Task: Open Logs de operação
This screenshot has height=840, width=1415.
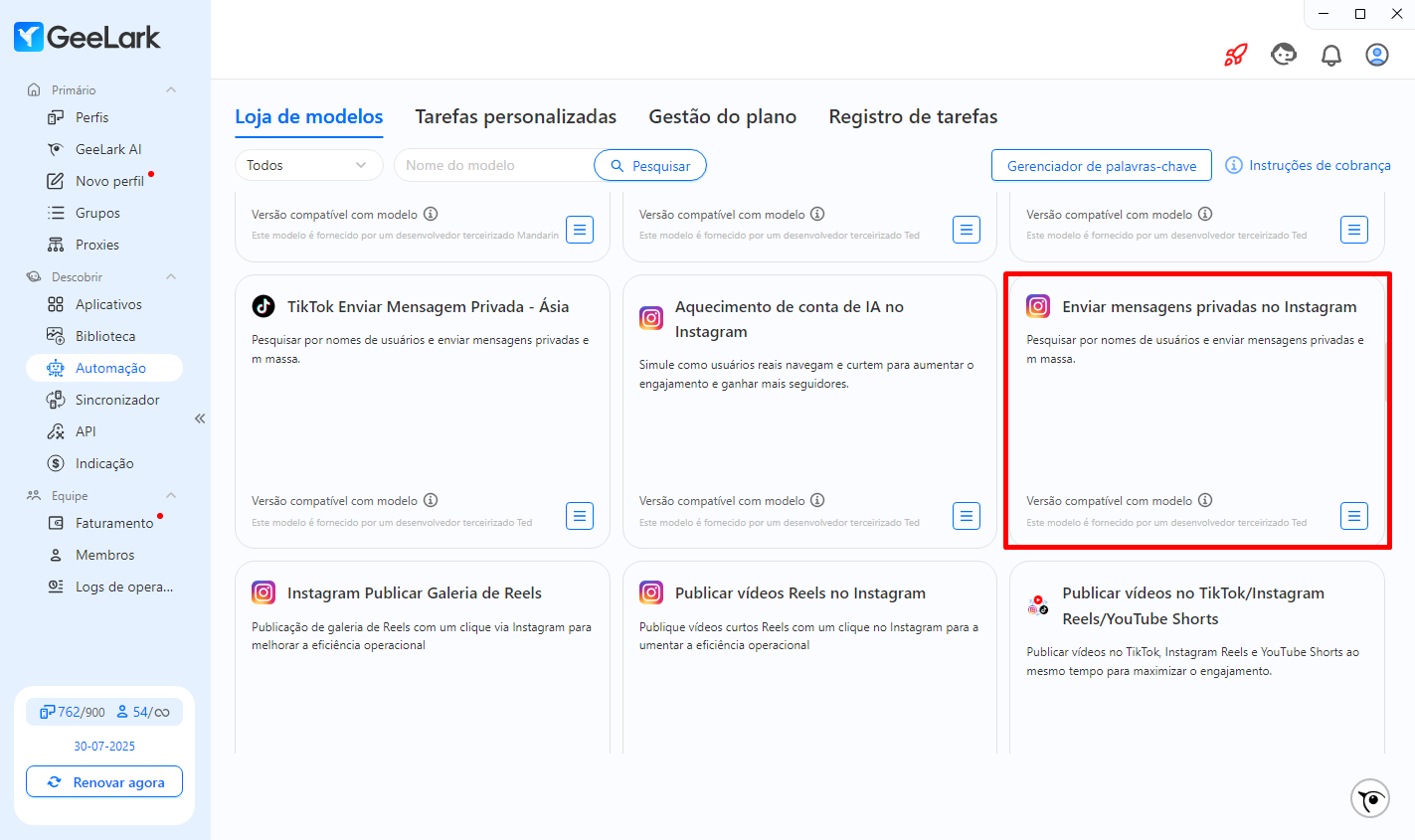Action: 124,587
